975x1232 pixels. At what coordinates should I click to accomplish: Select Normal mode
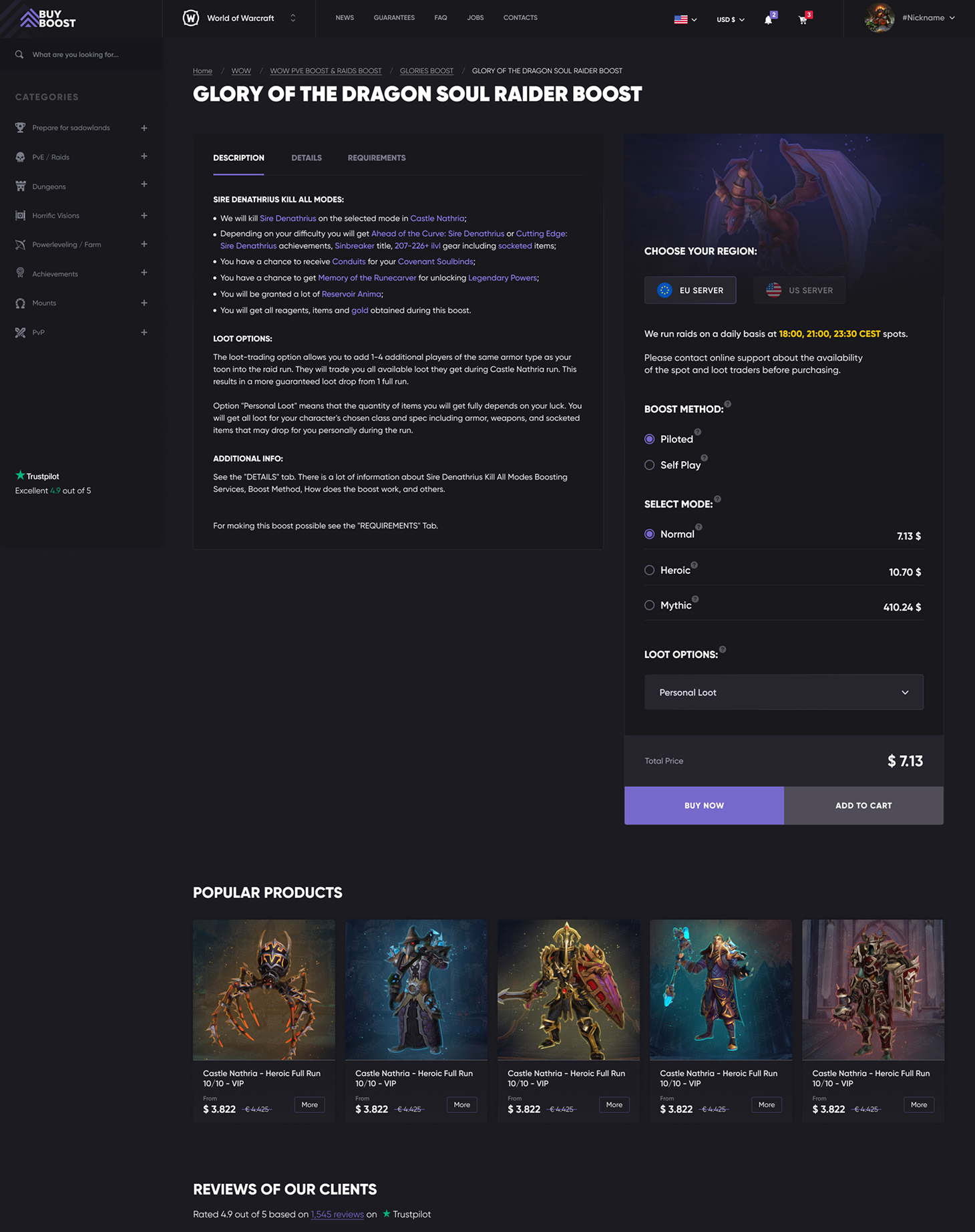[649, 534]
